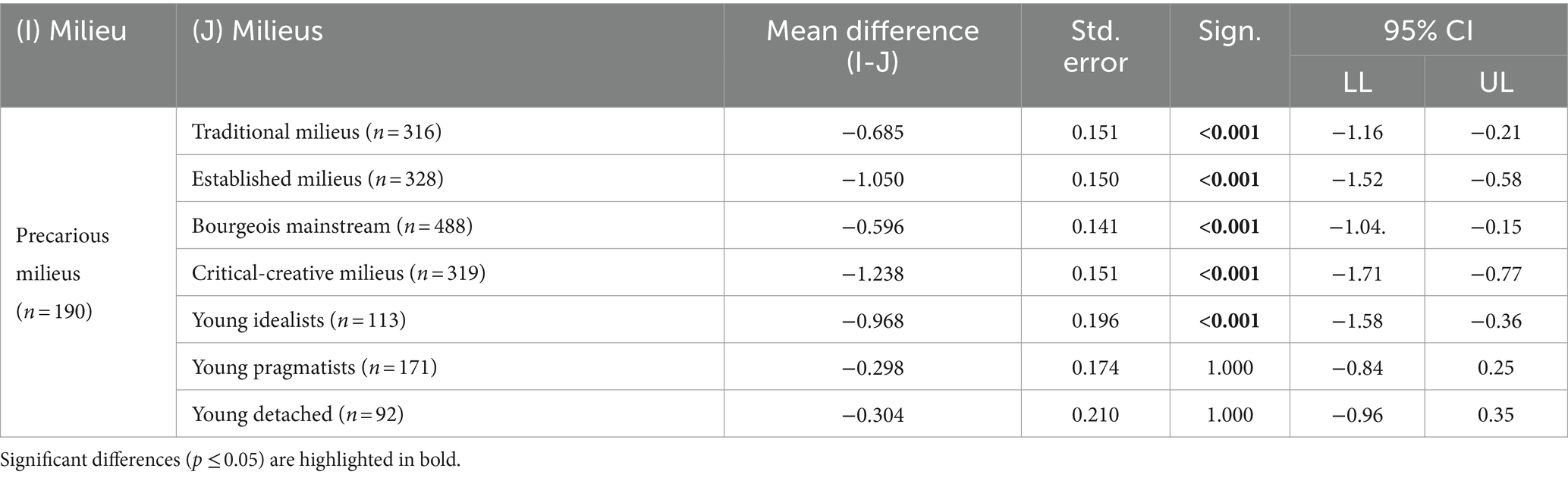This screenshot has width=1568, height=478.
Task: Click the "Young pragmatists (n=171)" row label
Action: (x=314, y=367)
